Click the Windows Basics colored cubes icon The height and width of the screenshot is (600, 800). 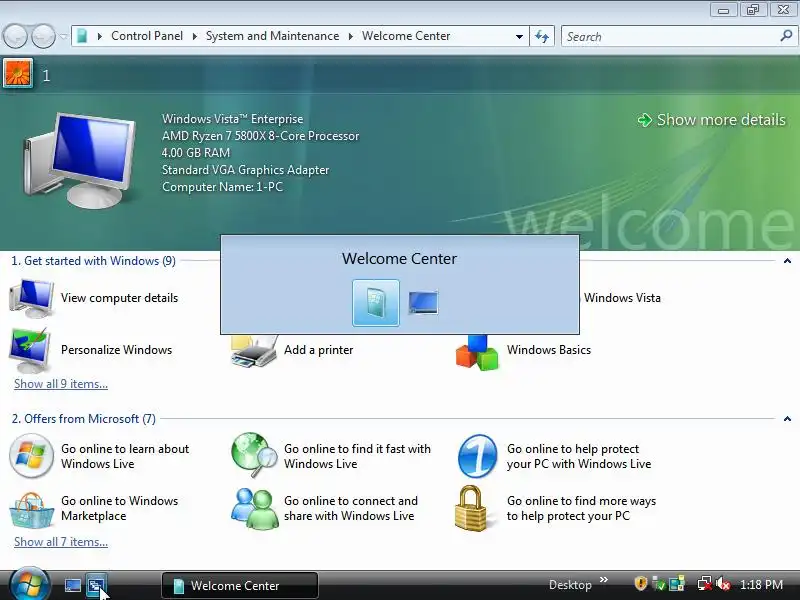(x=477, y=353)
